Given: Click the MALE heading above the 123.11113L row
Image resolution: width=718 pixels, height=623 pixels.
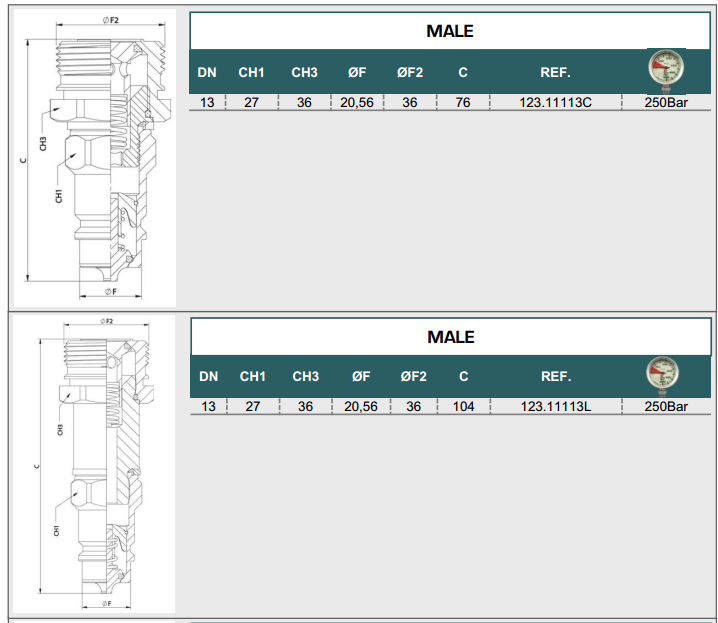Looking at the screenshot, I should pyautogui.click(x=450, y=337).
